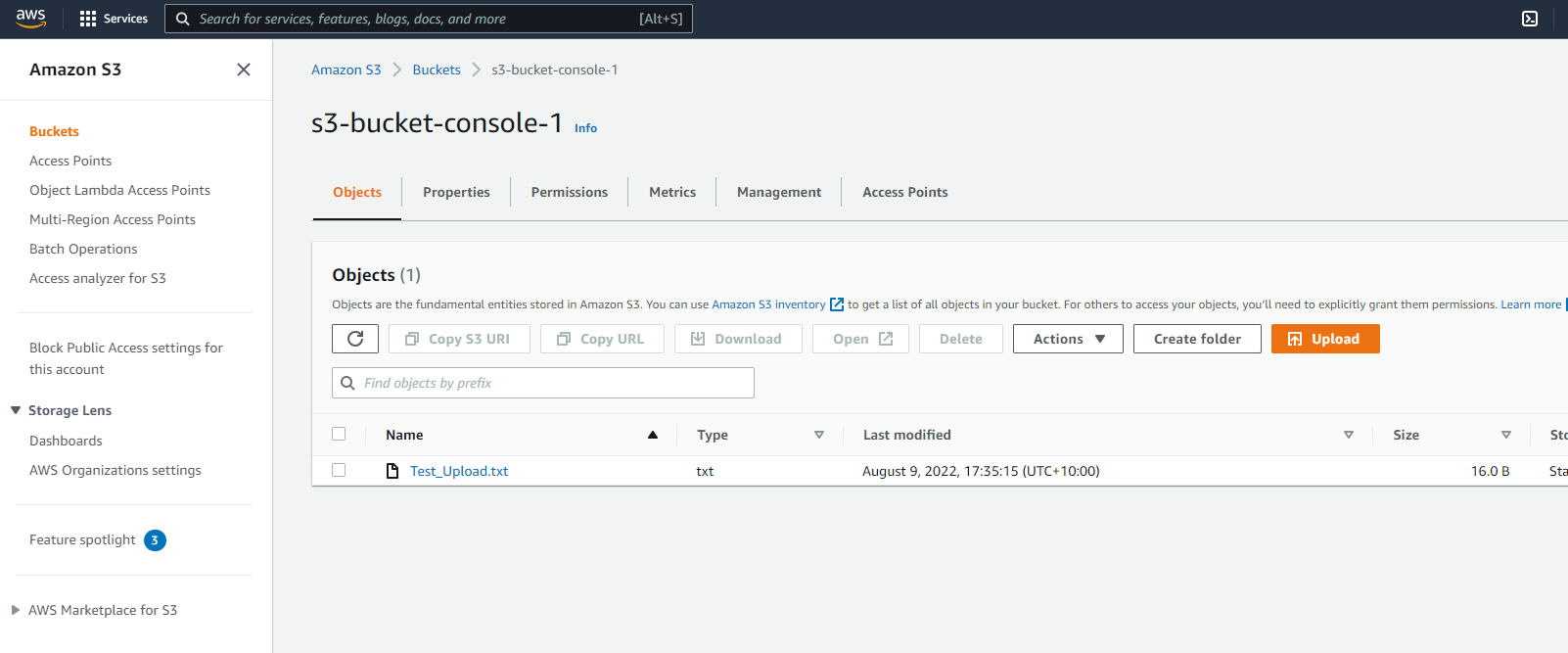The height and width of the screenshot is (653, 1568).
Task: Collapse the Storage Lens section
Action: coord(16,410)
